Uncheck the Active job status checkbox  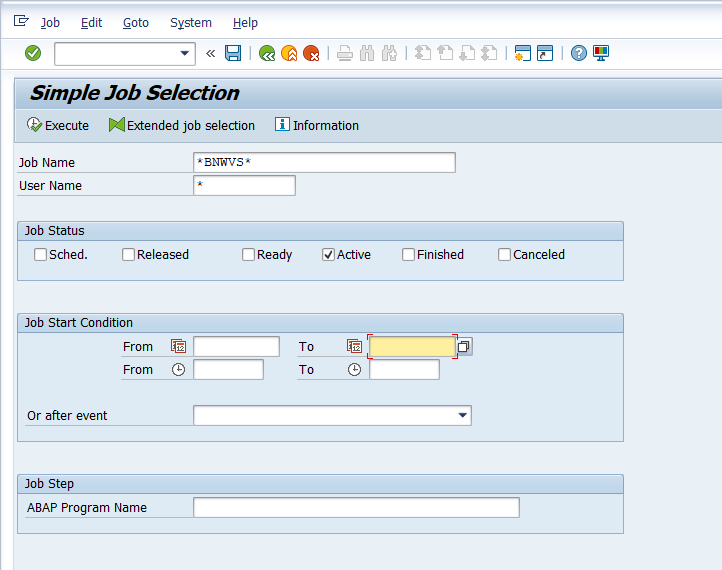[328, 255]
